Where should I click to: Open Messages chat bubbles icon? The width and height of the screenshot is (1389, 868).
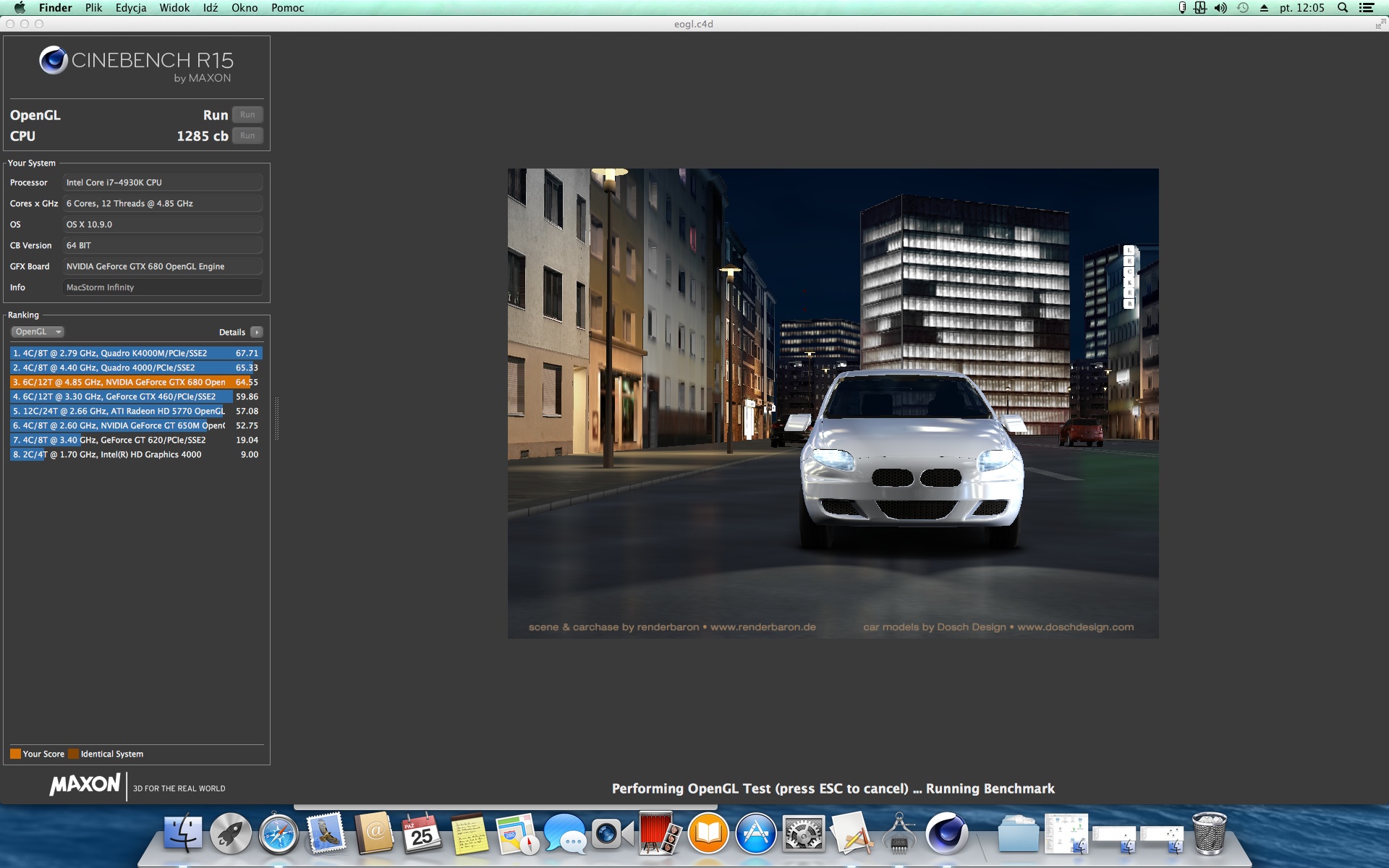[565, 834]
